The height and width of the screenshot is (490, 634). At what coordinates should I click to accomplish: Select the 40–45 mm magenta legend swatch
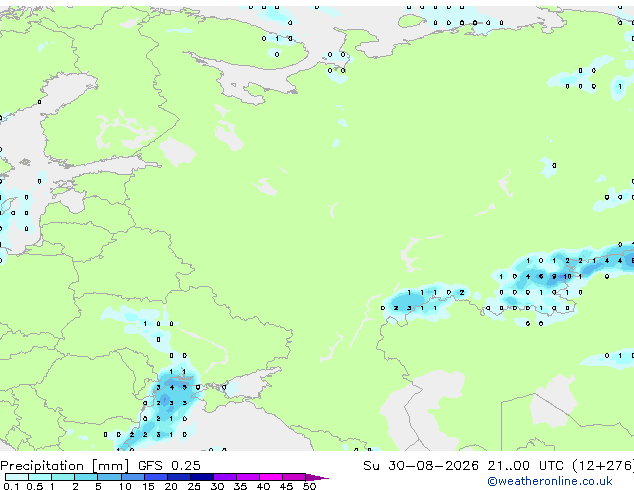271,477
